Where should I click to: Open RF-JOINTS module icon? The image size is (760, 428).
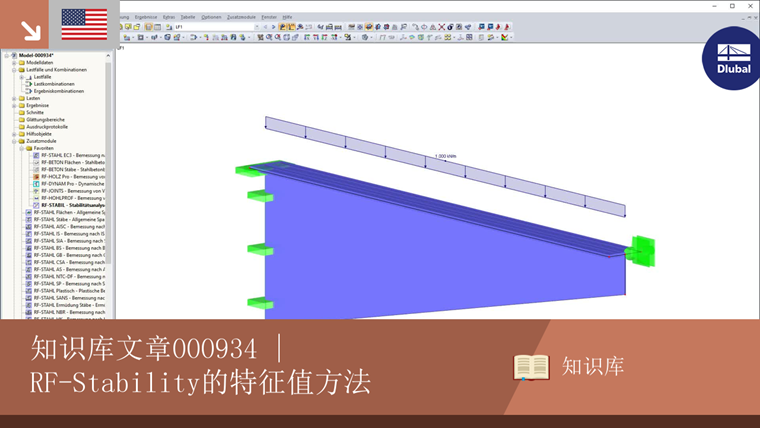click(36, 191)
